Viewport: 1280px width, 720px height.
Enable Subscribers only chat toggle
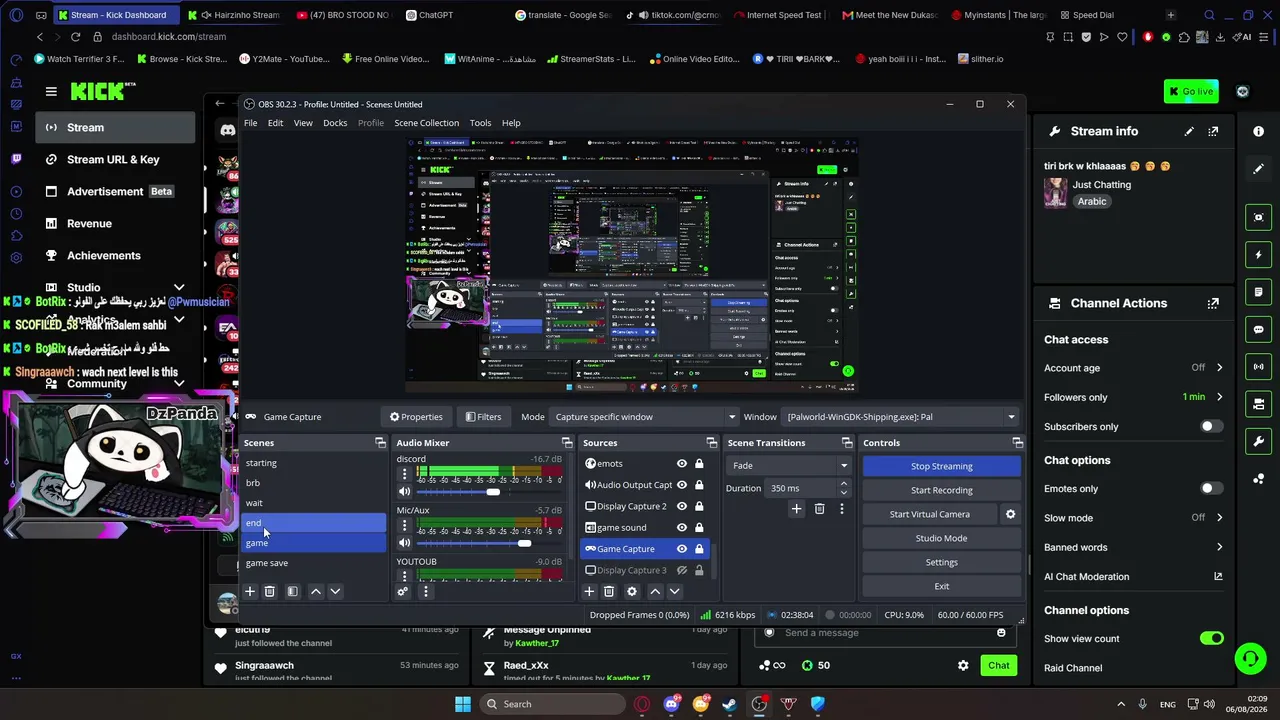click(1211, 426)
